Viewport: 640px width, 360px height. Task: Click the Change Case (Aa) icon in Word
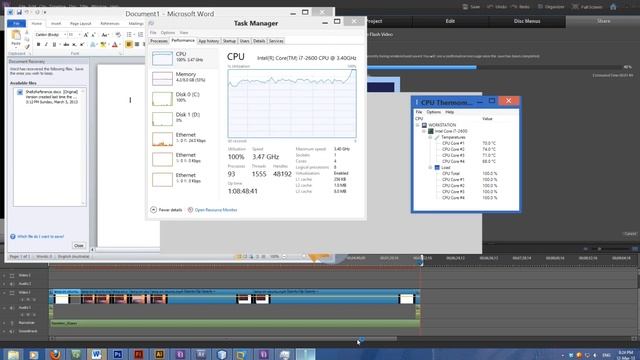104,35
